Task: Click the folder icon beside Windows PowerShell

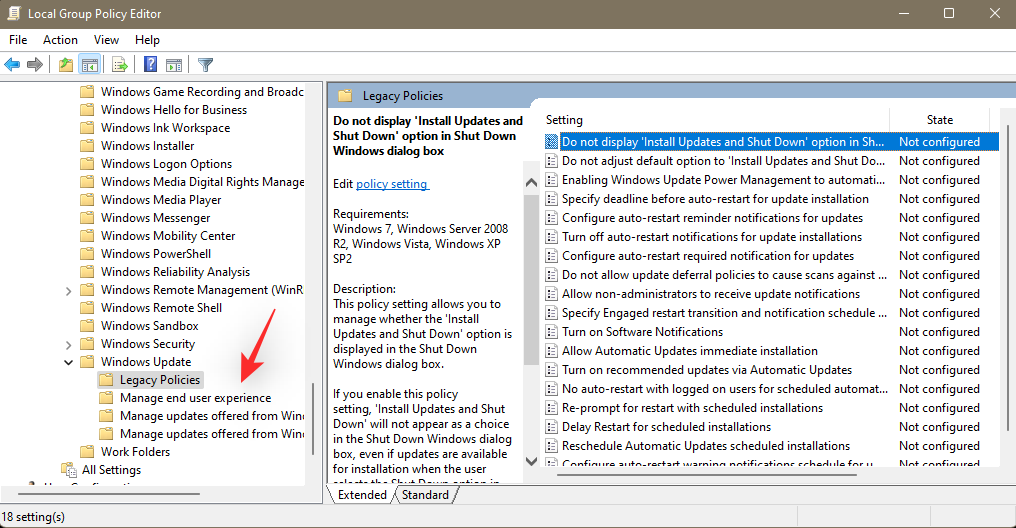Action: (x=87, y=254)
